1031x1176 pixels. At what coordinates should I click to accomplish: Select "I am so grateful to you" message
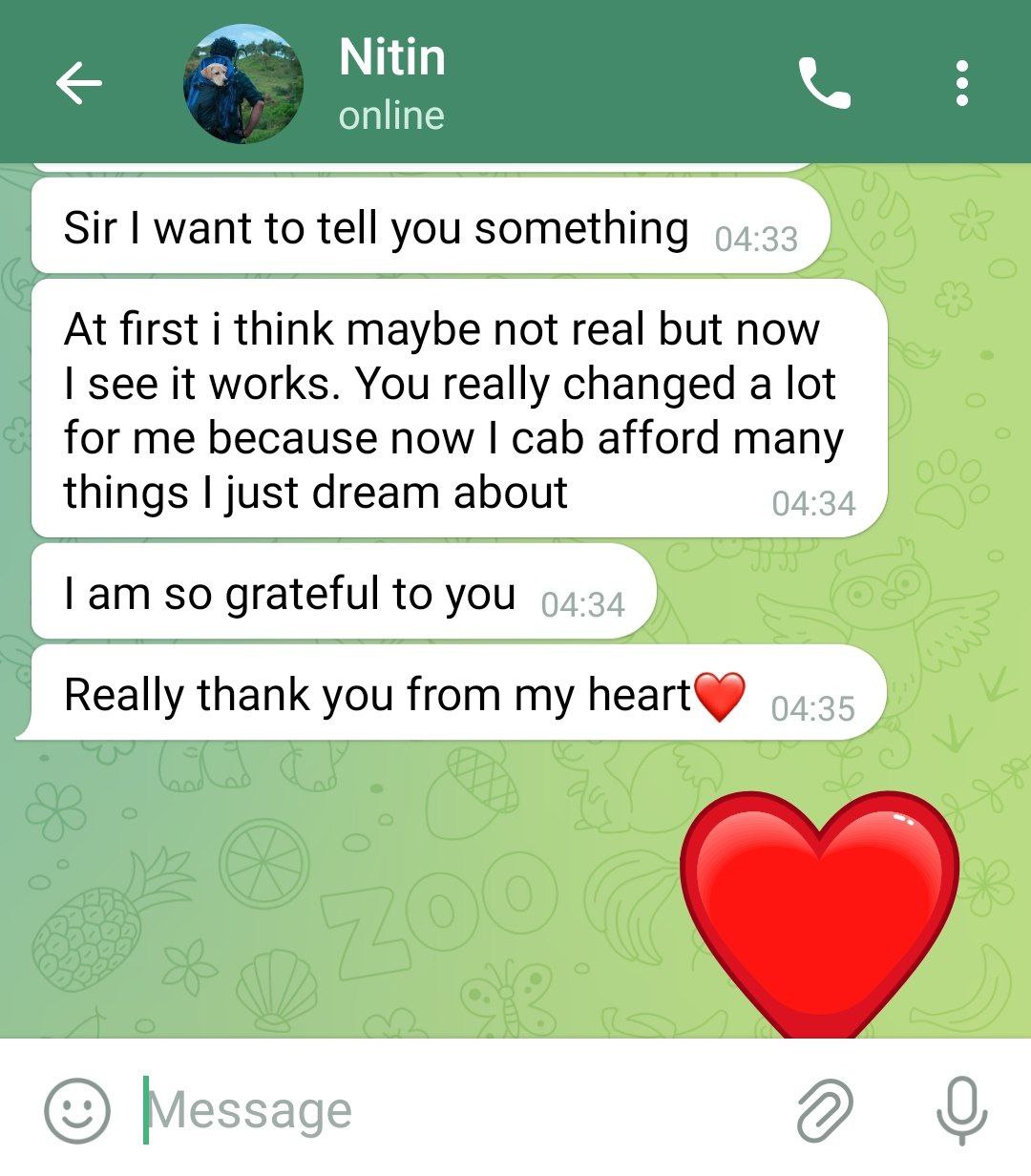pyautogui.click(x=344, y=593)
